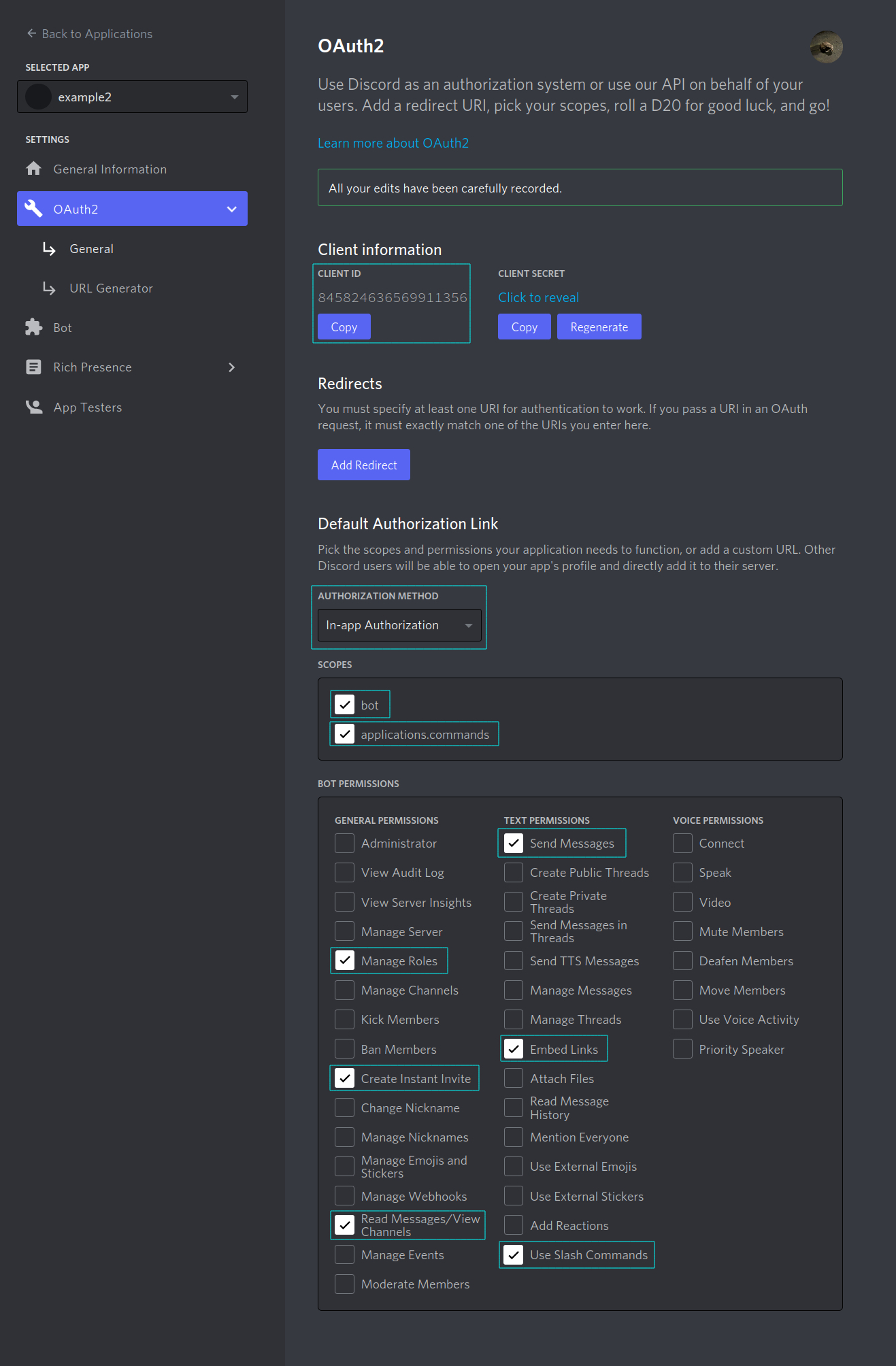Click the Add Redirect button

tap(364, 465)
